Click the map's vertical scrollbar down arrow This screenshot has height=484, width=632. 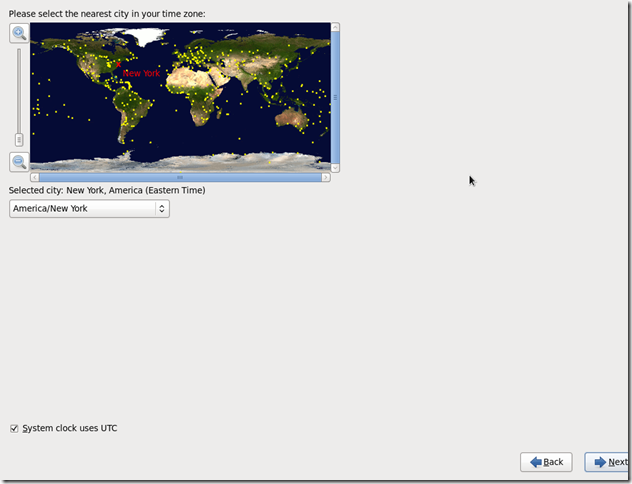335,168
